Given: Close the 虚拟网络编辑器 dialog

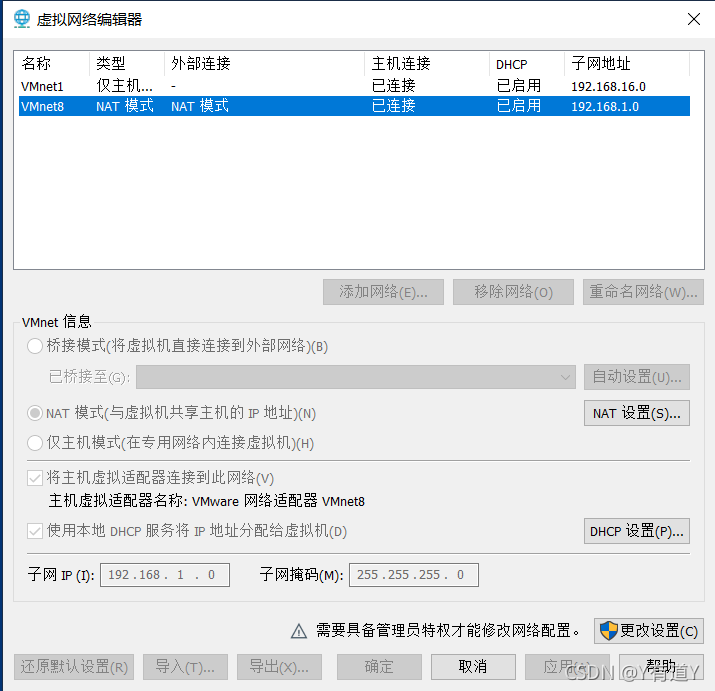Looking at the screenshot, I should point(694,19).
